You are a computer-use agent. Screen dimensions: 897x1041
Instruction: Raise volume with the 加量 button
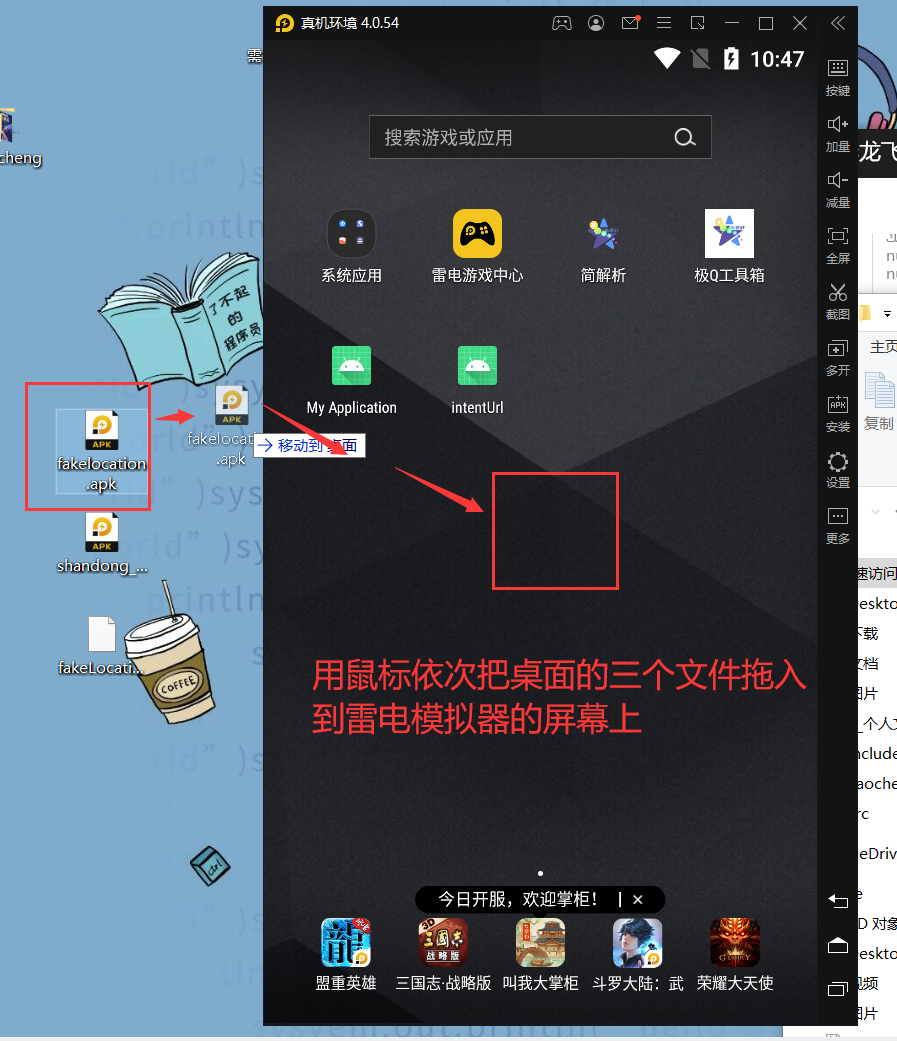tap(838, 134)
